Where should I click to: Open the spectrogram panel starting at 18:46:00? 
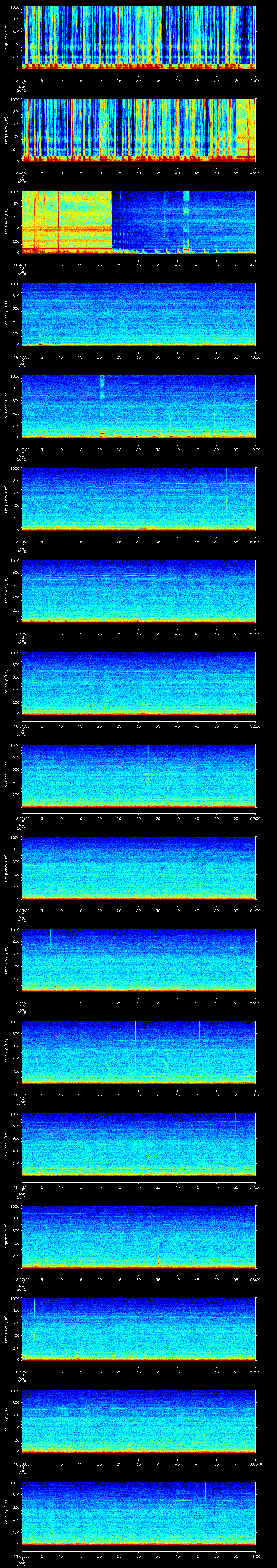(x=139, y=222)
